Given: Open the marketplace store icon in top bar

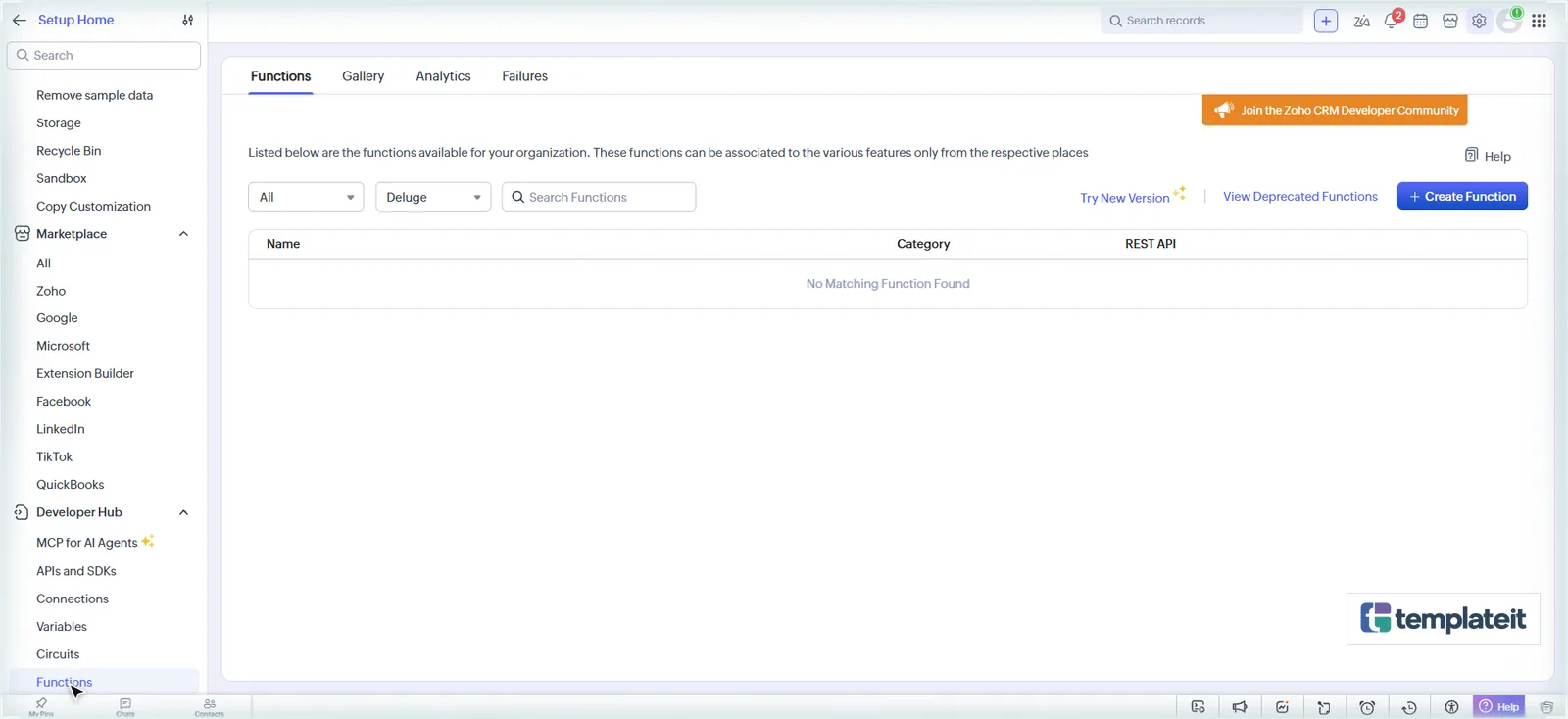Looking at the screenshot, I should [x=1449, y=21].
